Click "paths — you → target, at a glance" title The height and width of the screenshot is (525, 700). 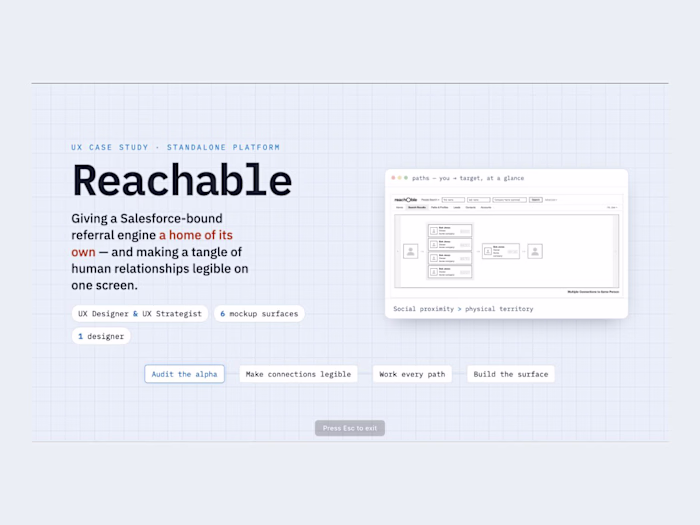pyautogui.click(x=468, y=178)
